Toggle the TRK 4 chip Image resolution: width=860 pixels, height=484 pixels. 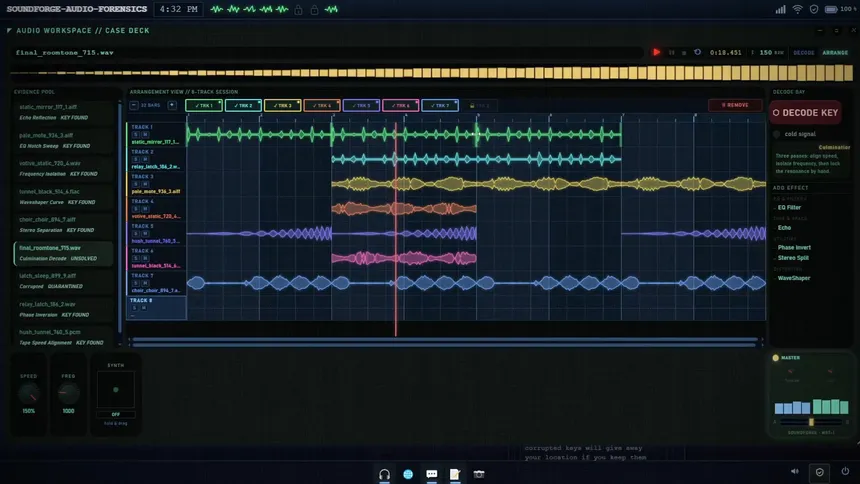(322, 105)
